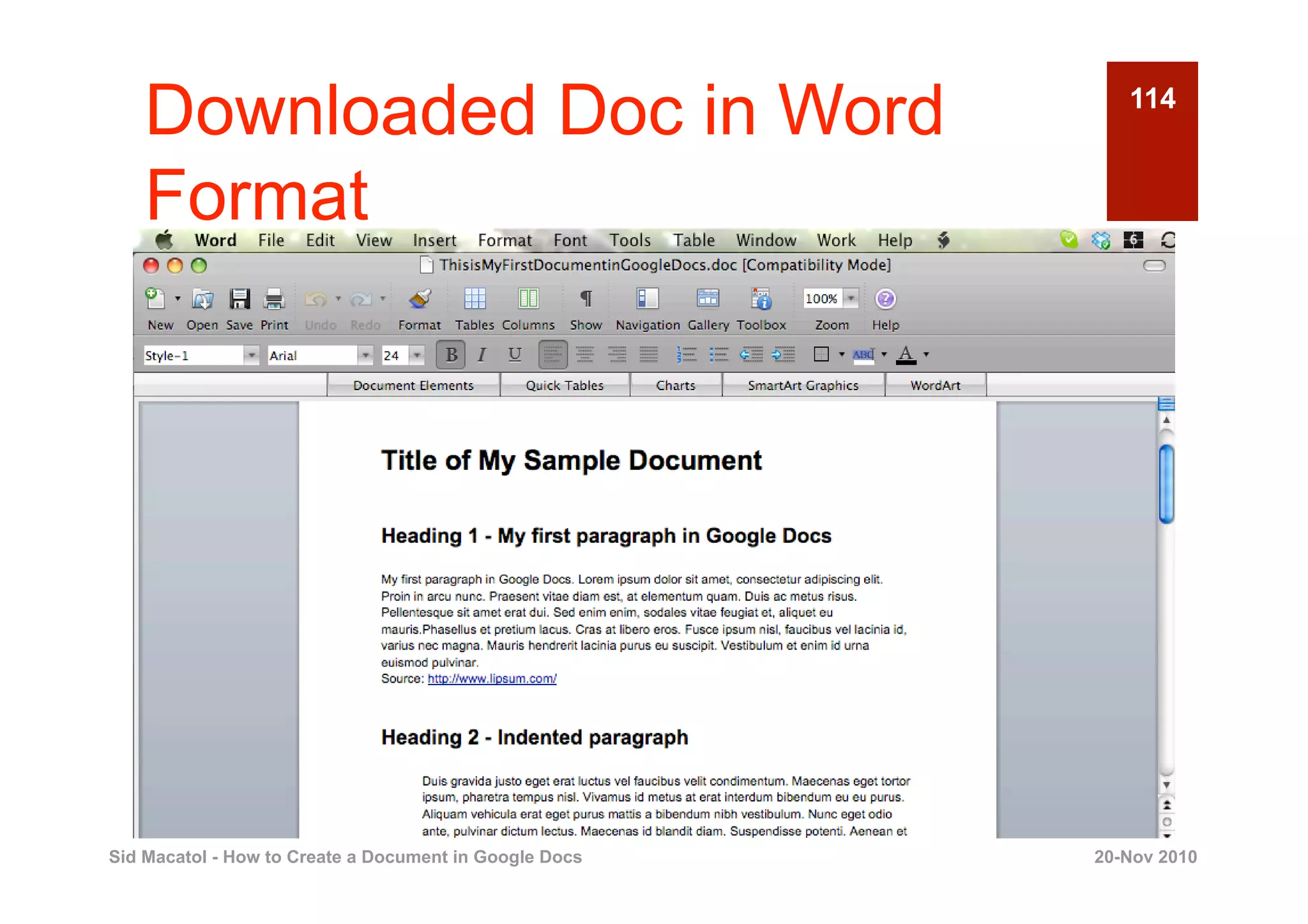This screenshot has width=1308, height=924.
Task: Click the New document icon
Action: click(x=155, y=299)
